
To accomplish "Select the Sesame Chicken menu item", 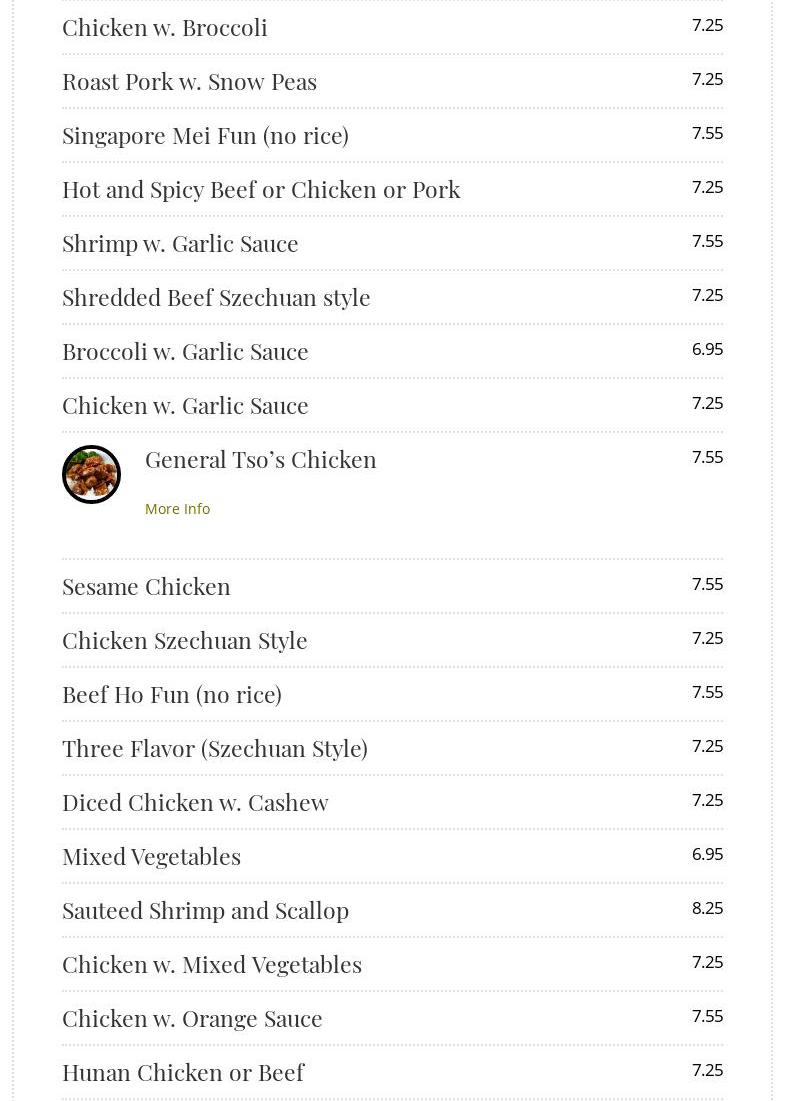I will coord(146,586).
